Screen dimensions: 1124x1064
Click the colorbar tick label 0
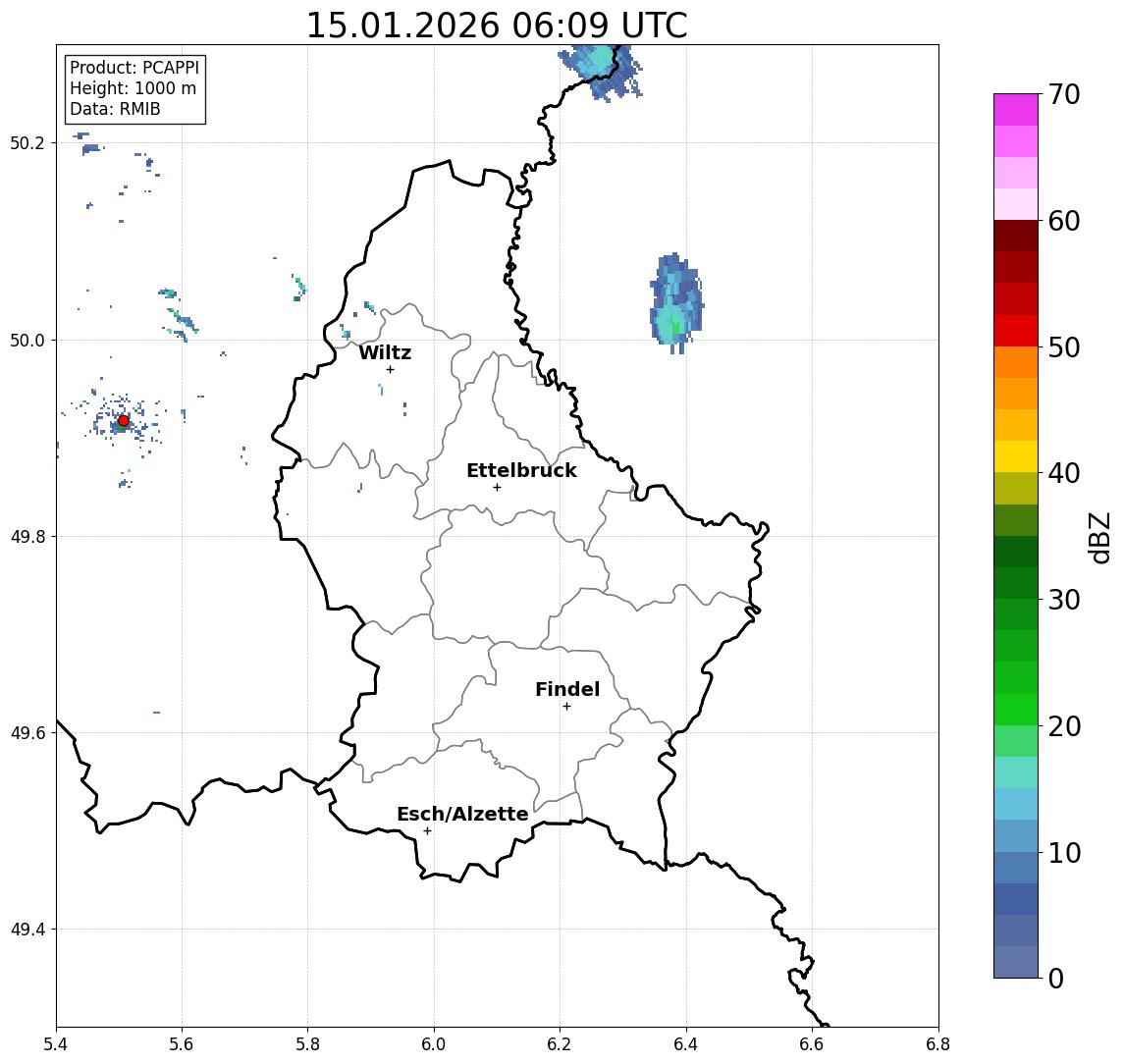(1056, 978)
